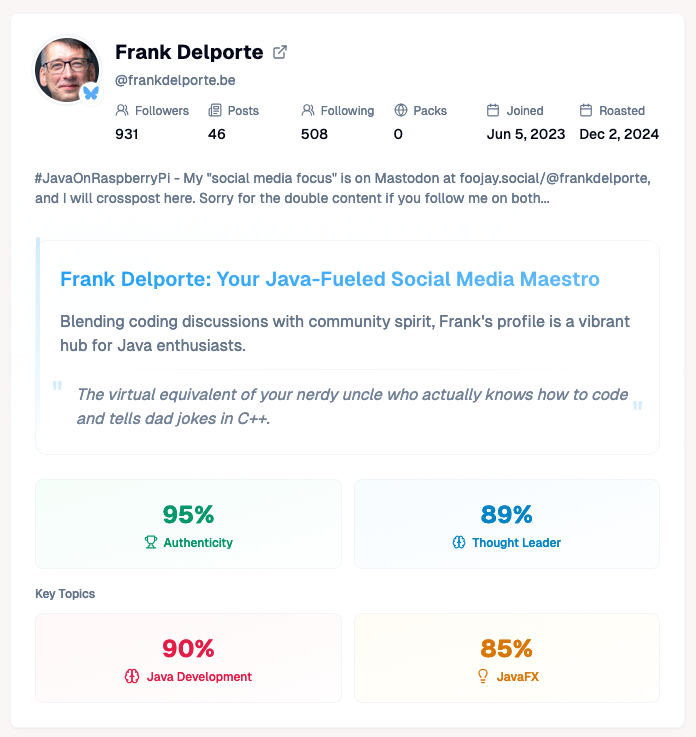Click the Roasted calendar icon
The height and width of the screenshot is (737, 696).
(586, 111)
